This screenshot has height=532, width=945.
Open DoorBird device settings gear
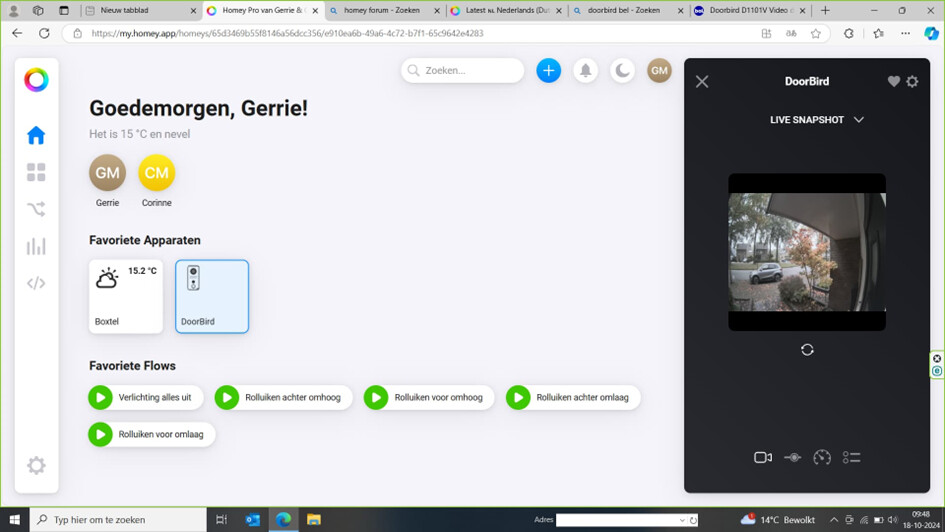912,81
